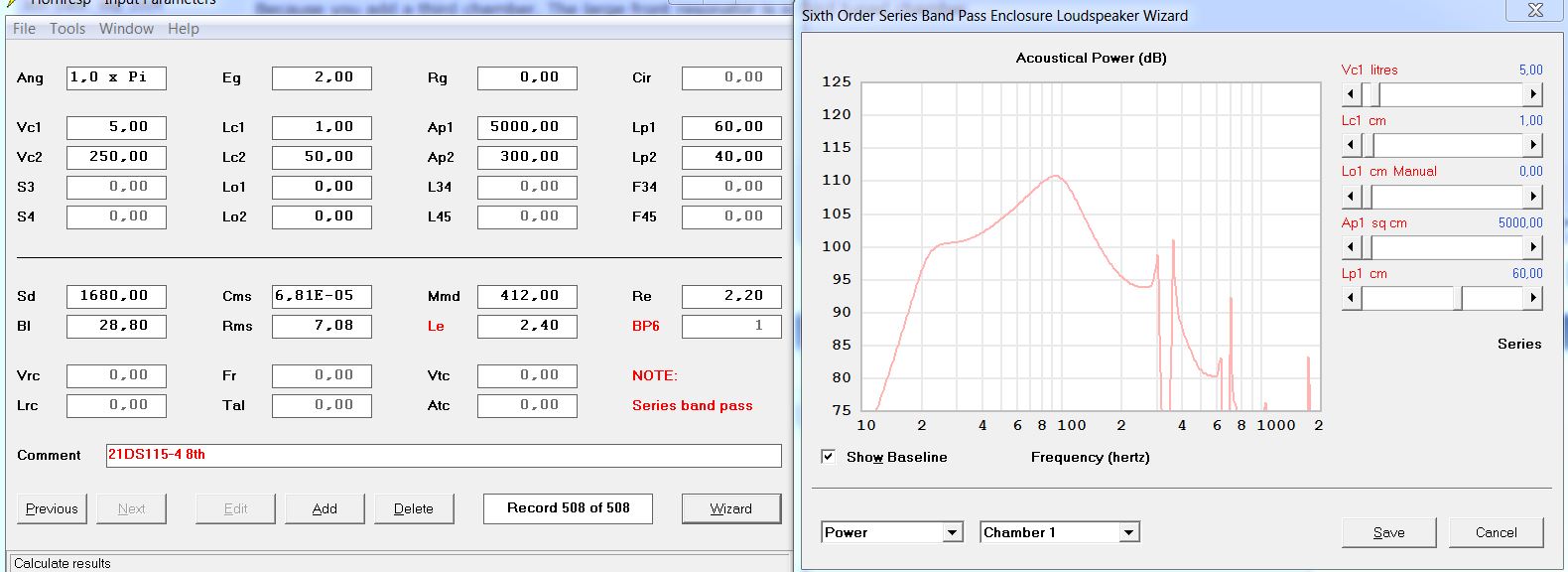
Task: Click the Ang input field
Action: (116, 77)
